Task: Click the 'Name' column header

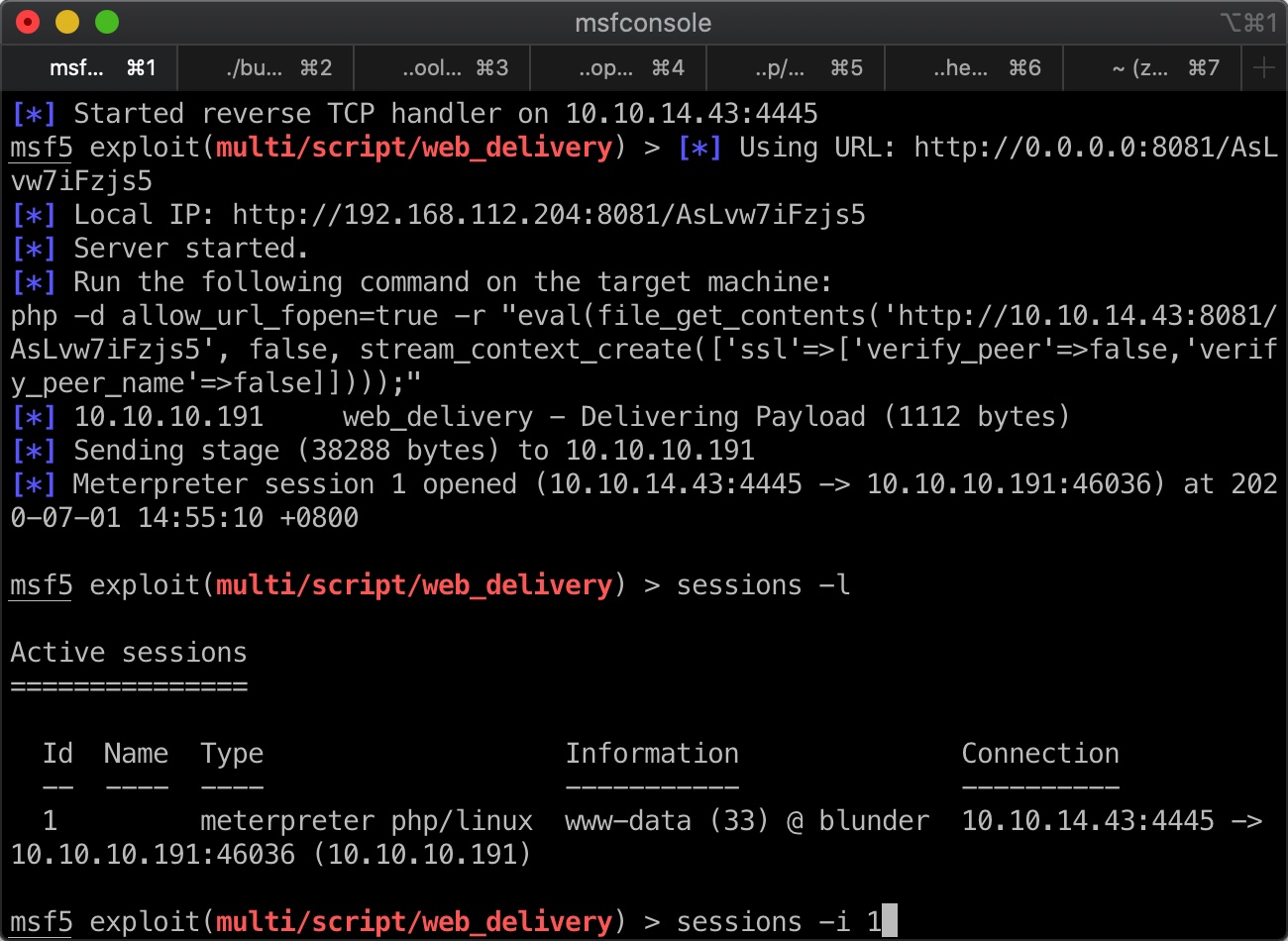Action: pos(136,754)
